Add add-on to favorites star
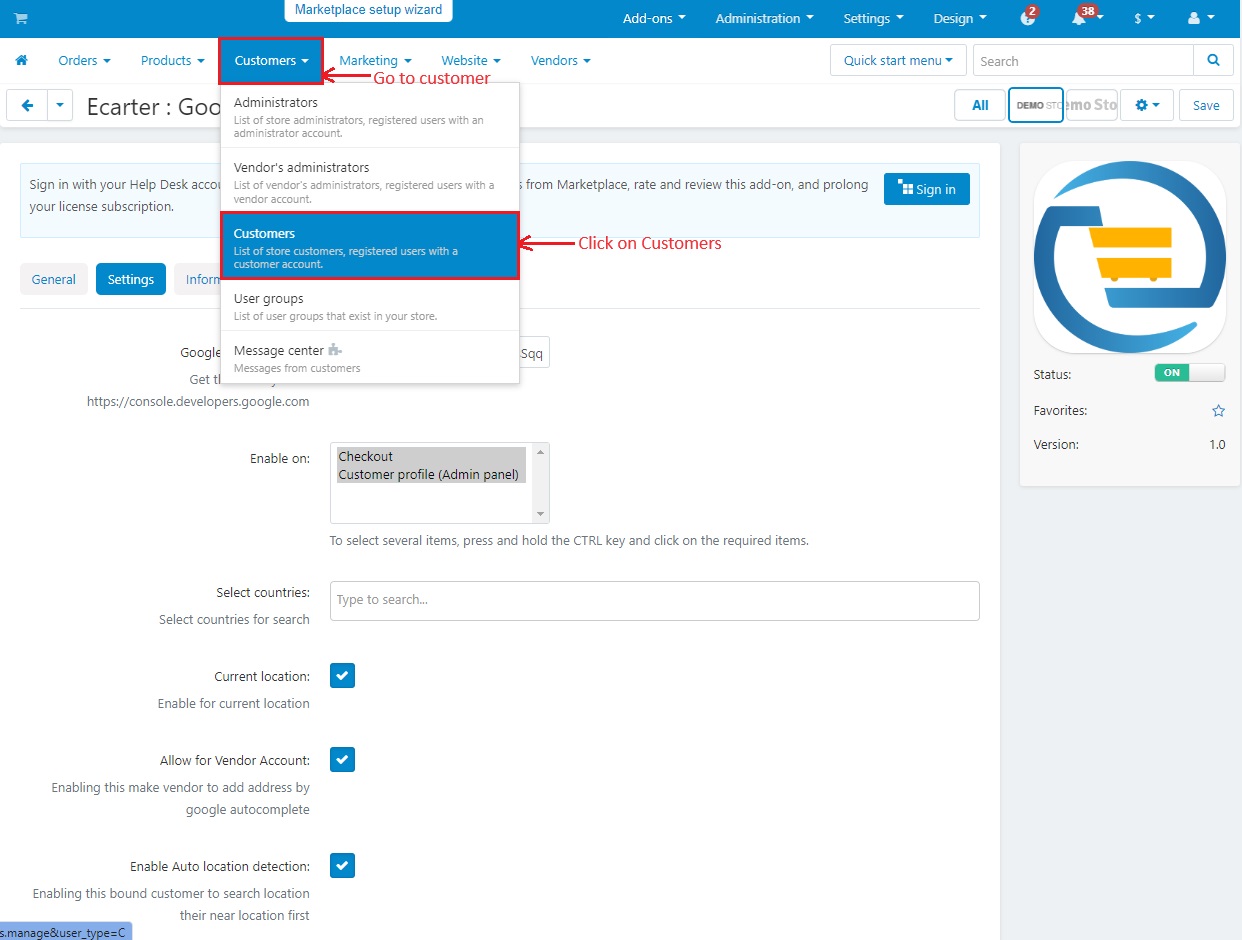This screenshot has height=940, width=1242. [1218, 411]
